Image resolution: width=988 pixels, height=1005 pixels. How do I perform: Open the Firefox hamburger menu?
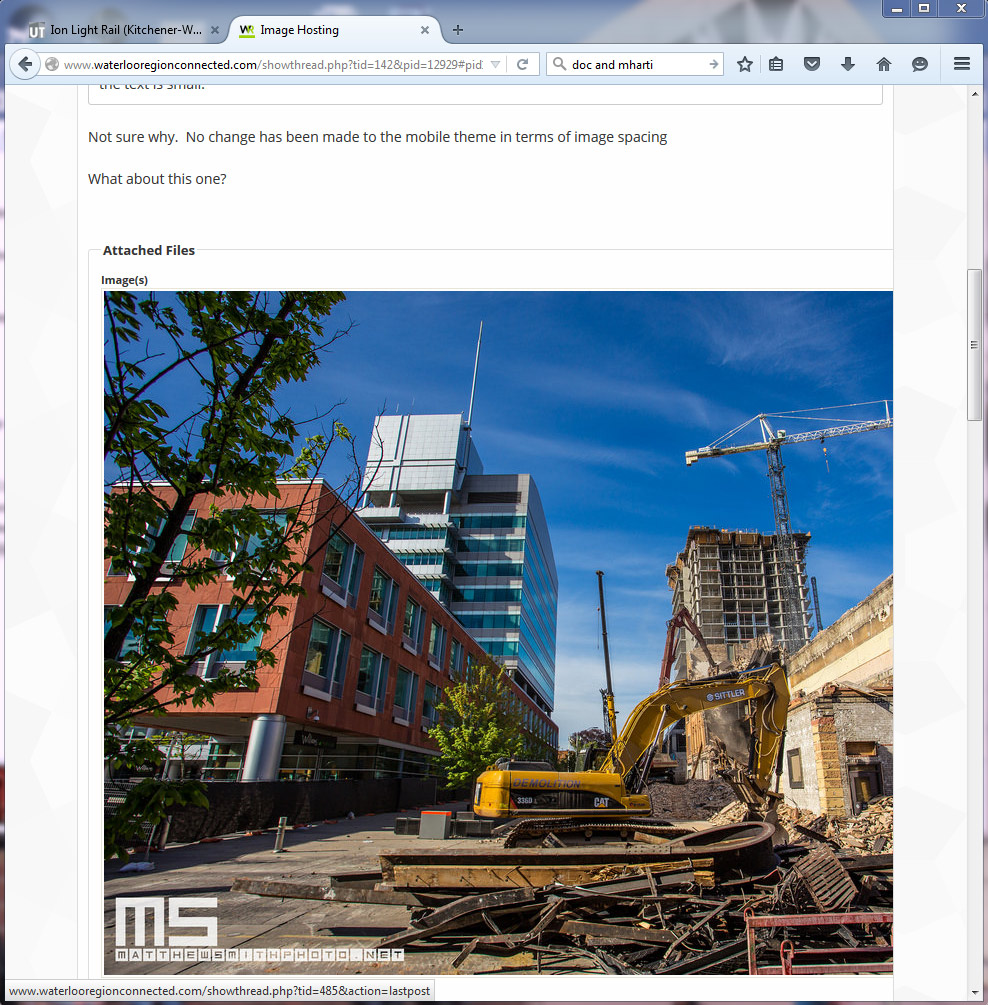(962, 64)
